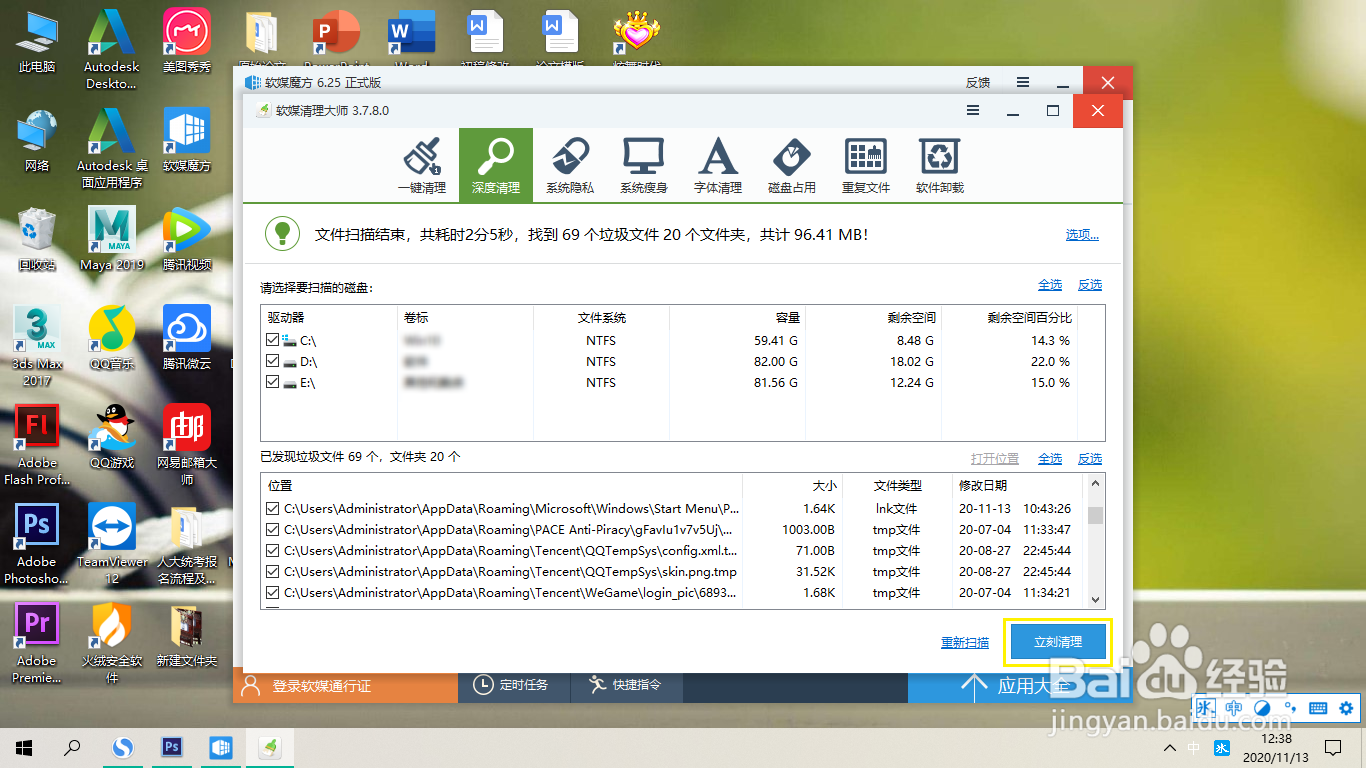Open 快捷指令 quick commands
1366x768 pixels.
(x=626, y=685)
